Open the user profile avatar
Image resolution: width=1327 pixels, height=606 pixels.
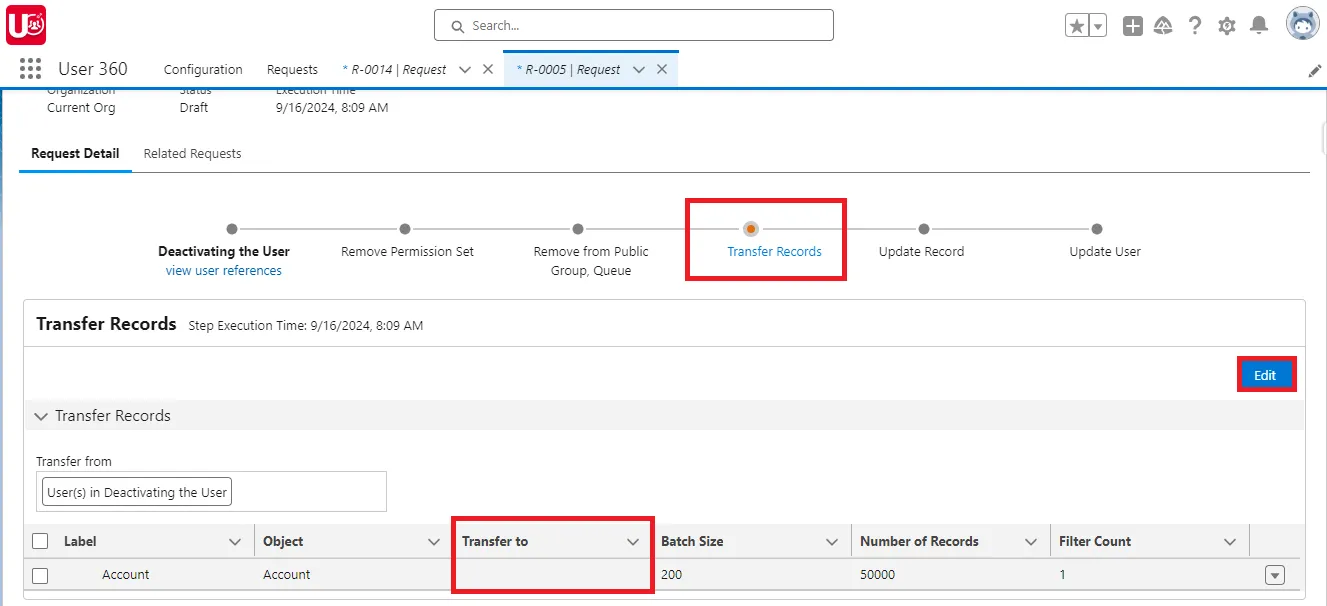[x=1302, y=24]
